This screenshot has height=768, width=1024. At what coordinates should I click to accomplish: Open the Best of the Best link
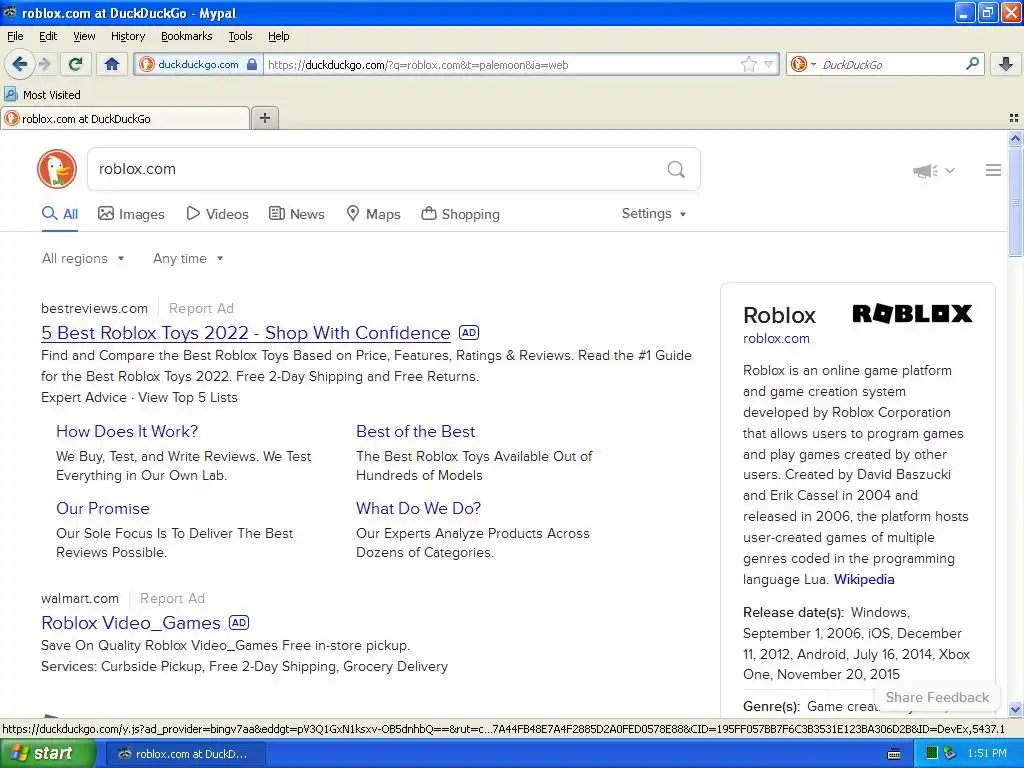tap(415, 432)
